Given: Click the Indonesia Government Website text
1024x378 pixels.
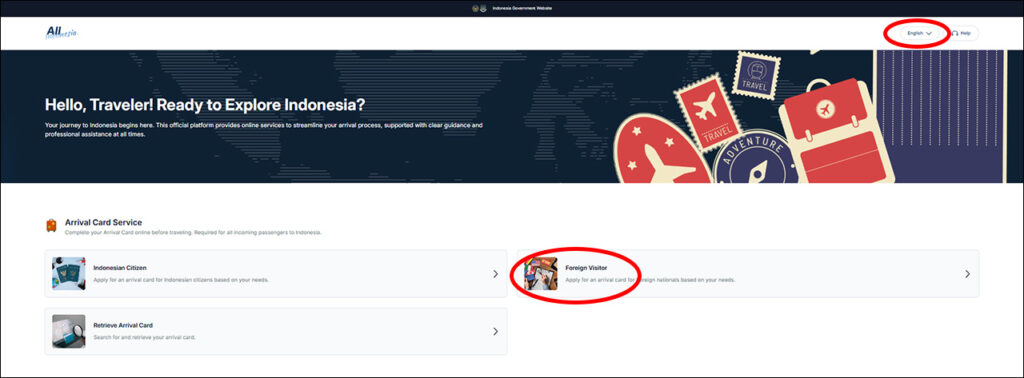Looking at the screenshot, I should tap(523, 8).
